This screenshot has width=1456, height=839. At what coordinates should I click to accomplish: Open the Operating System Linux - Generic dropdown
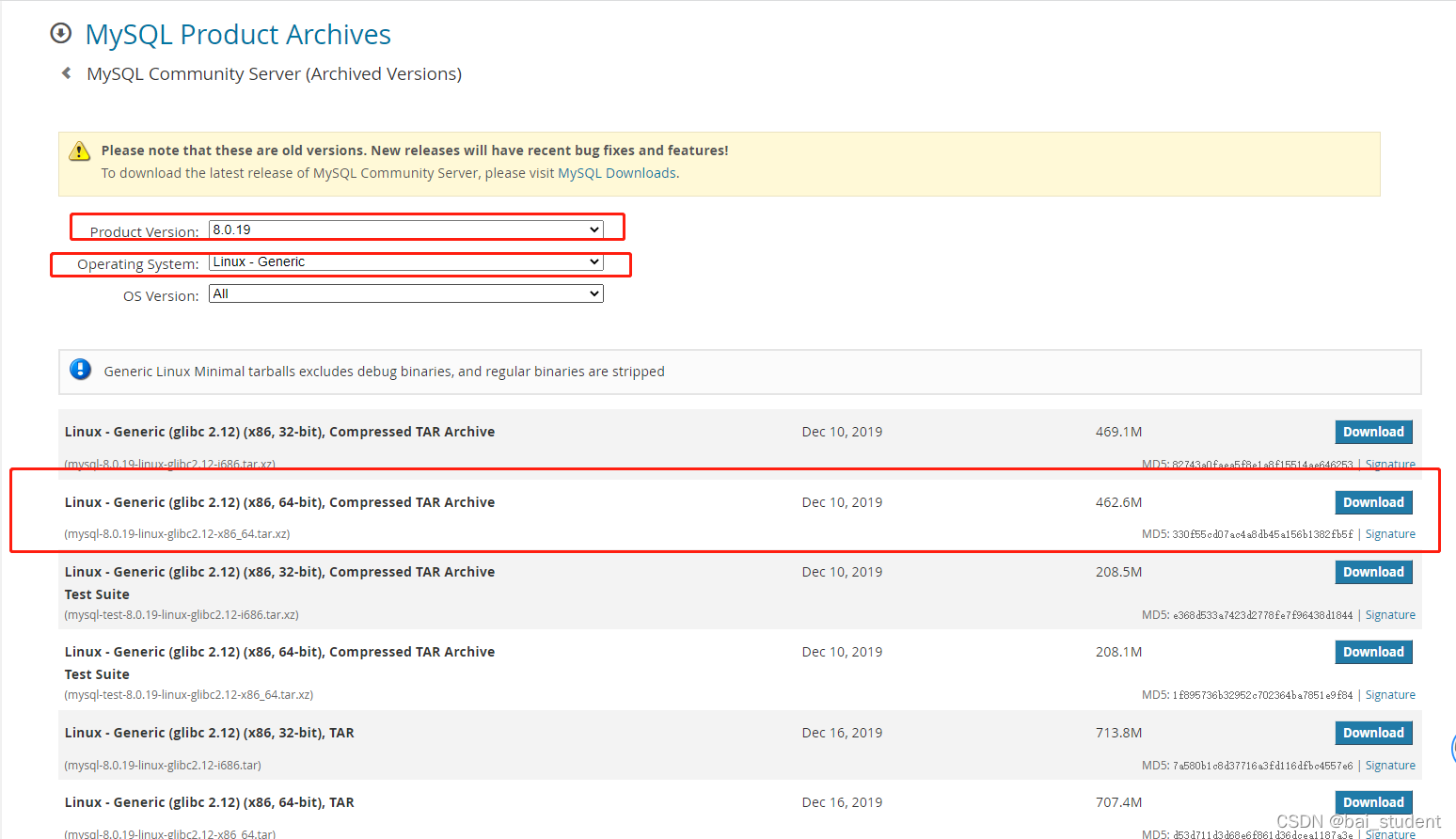[x=405, y=261]
